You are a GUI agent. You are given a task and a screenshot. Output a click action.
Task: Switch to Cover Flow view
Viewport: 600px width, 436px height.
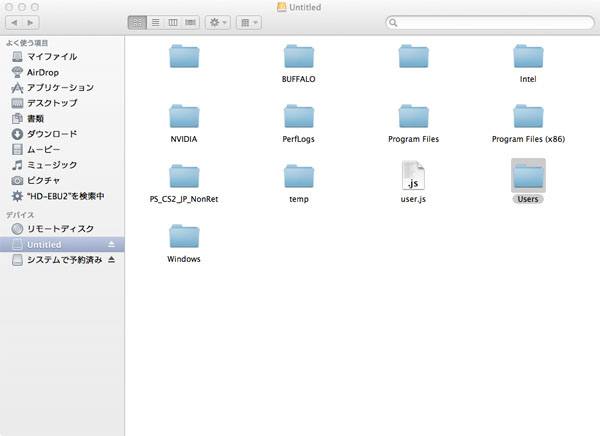click(190, 22)
